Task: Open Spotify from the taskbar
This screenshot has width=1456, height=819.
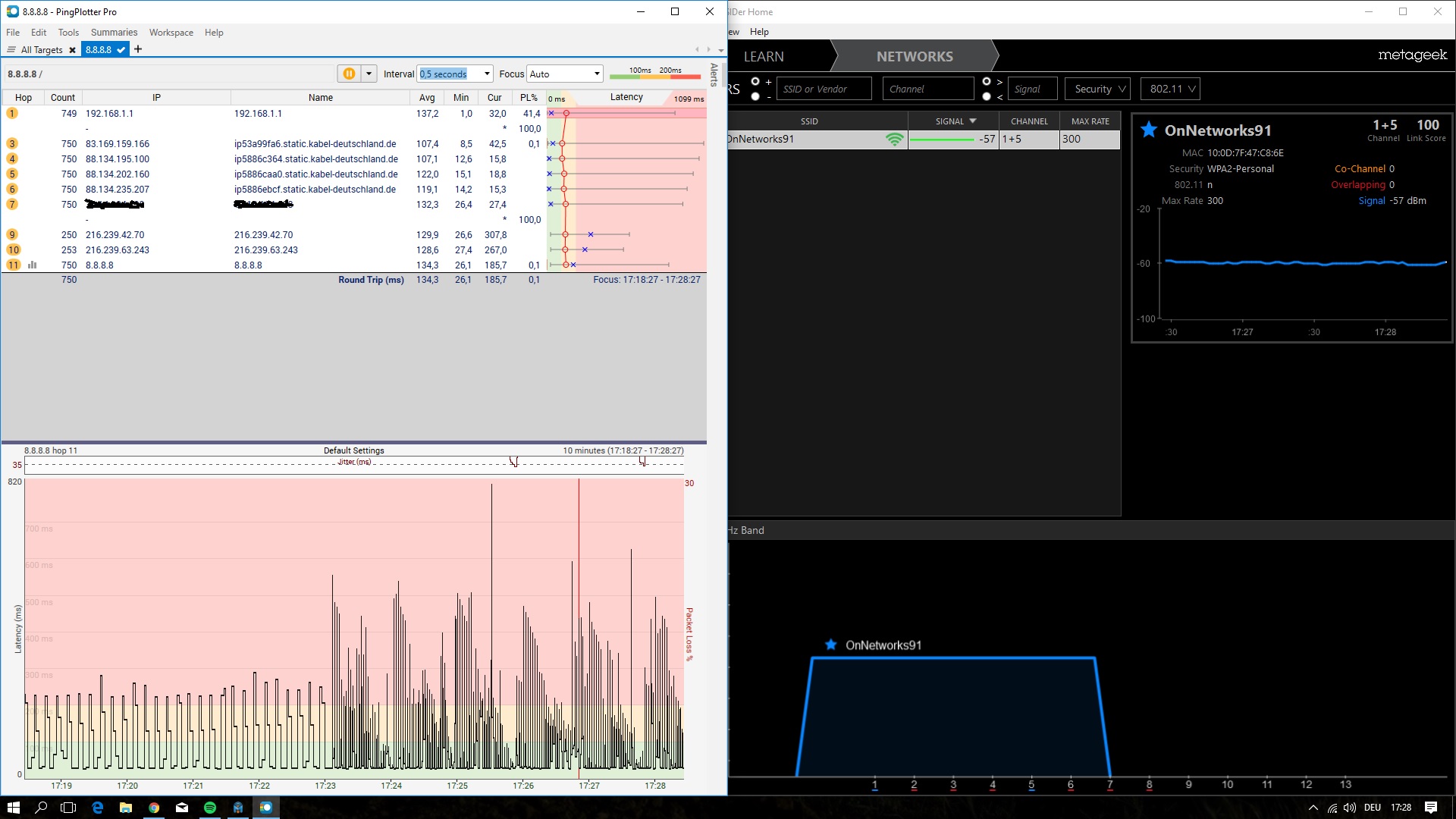Action: [210, 808]
